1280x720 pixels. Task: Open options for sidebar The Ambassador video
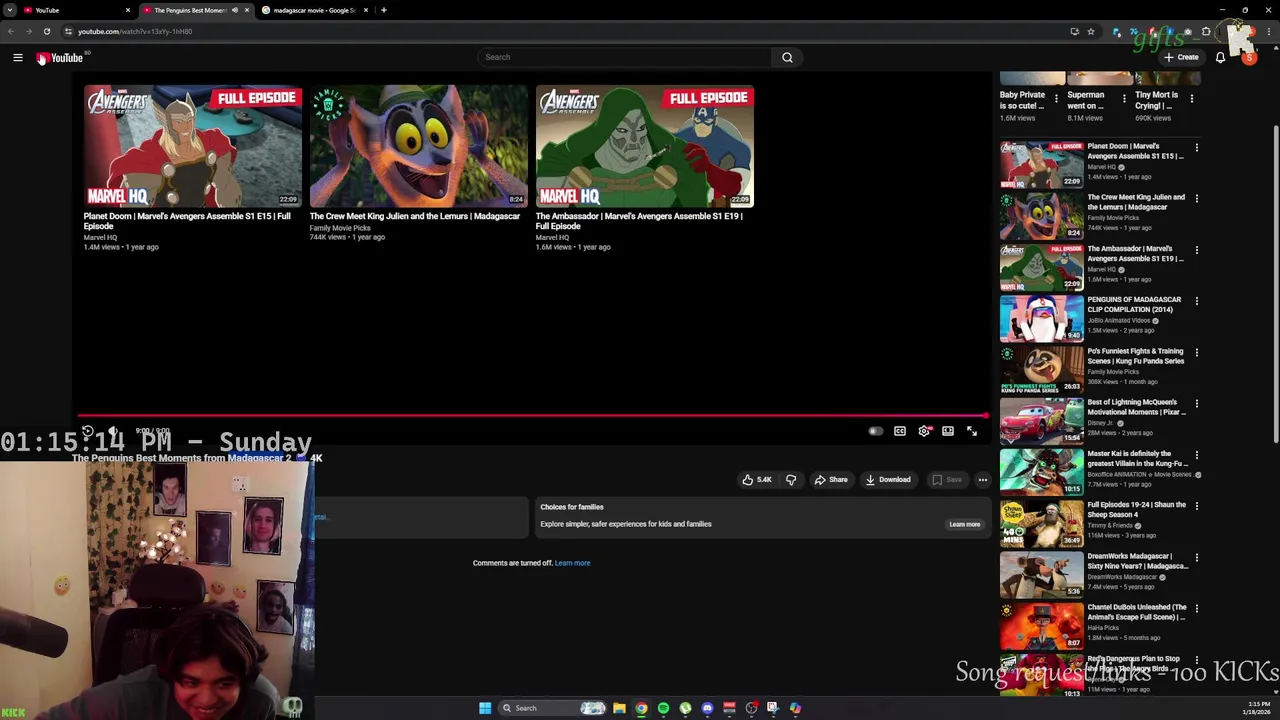pyautogui.click(x=1196, y=249)
